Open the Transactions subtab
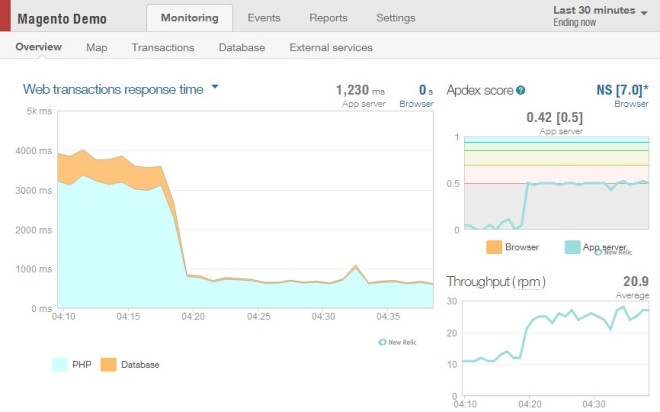The image size is (660, 412). click(163, 47)
